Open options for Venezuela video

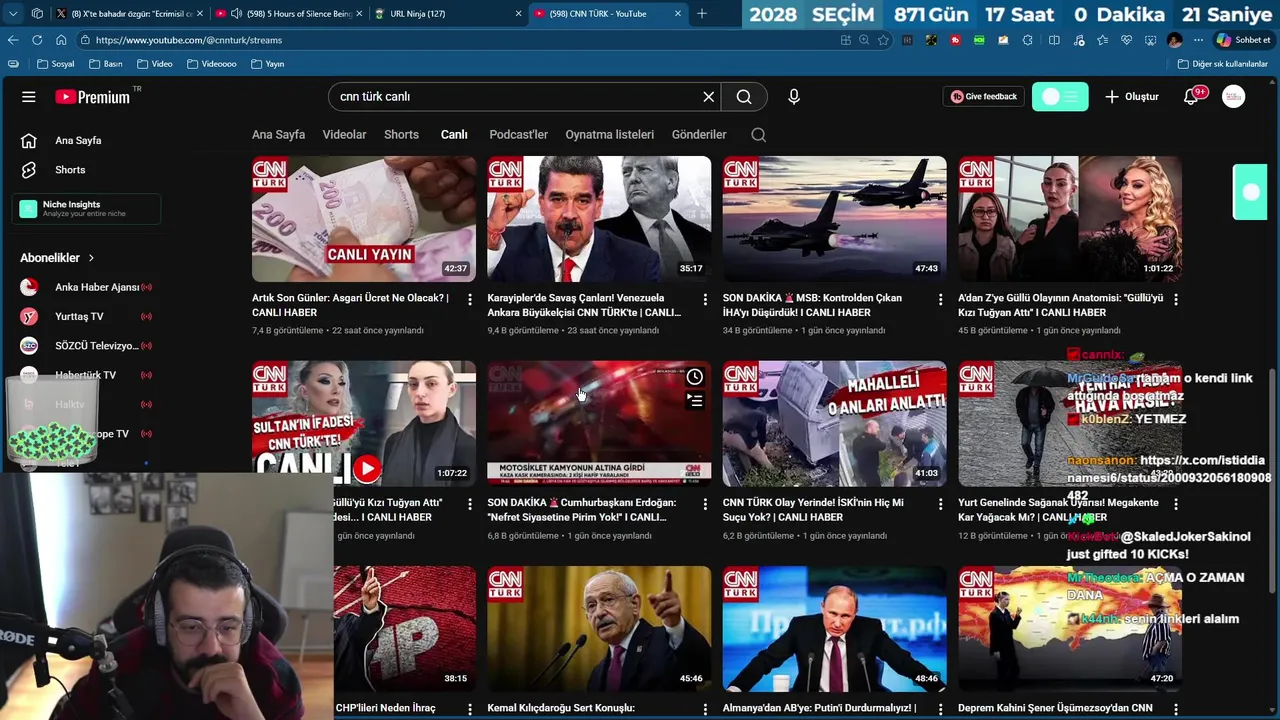pyautogui.click(x=705, y=299)
